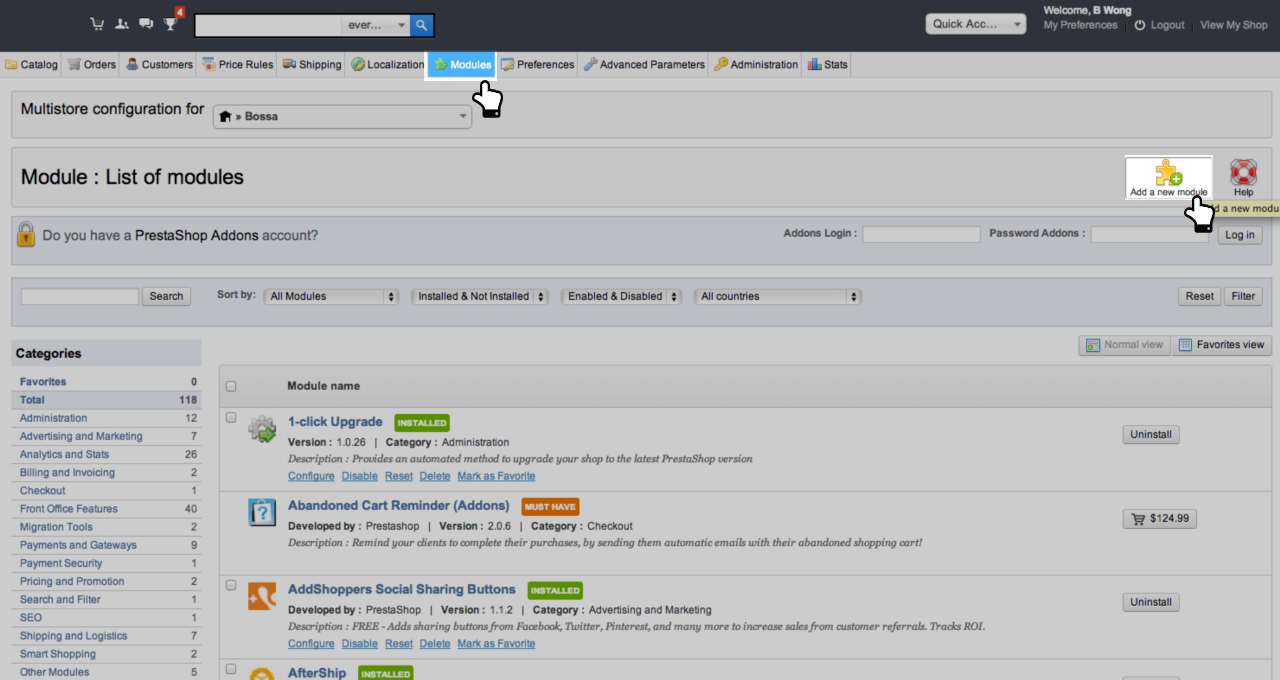The width and height of the screenshot is (1280, 680).
Task: Click the Logout link
Action: point(1158,25)
